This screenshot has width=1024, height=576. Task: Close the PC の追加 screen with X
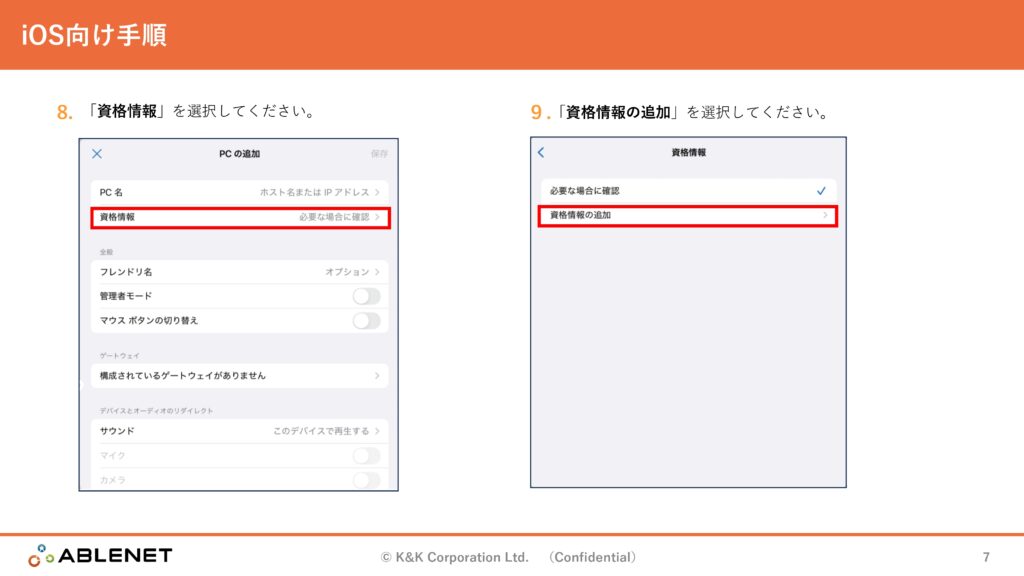click(97, 154)
